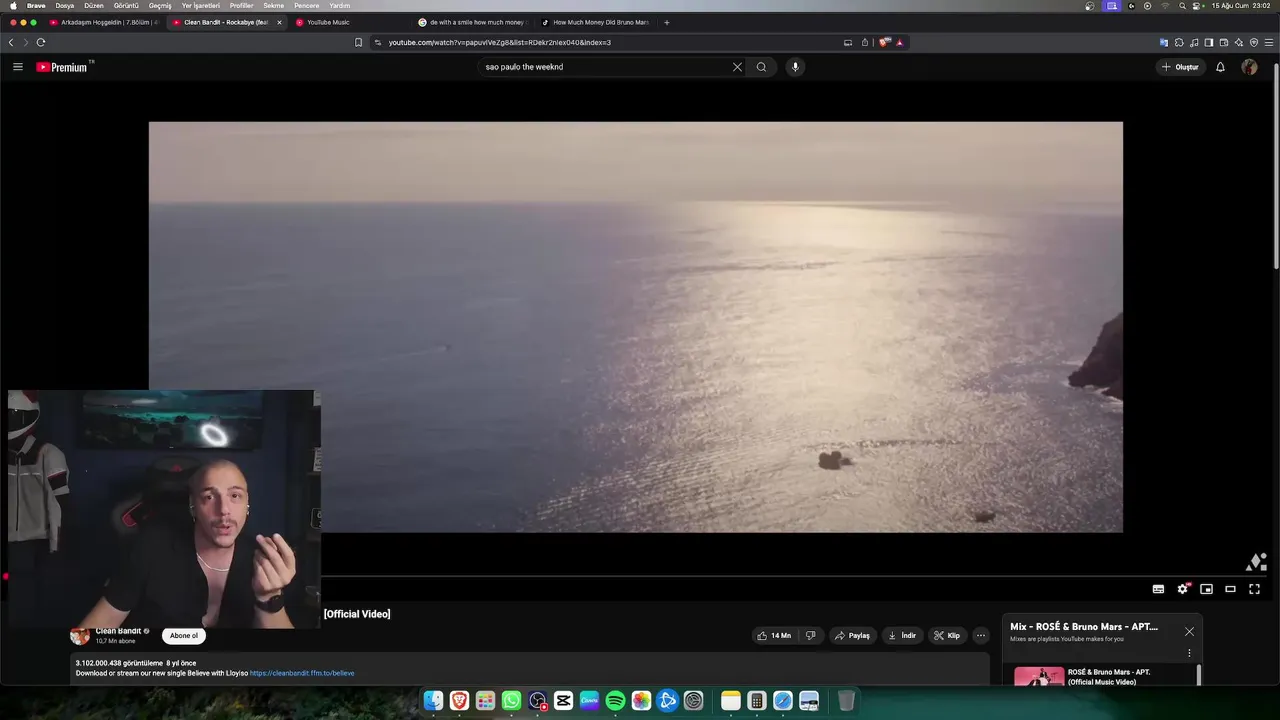Open the Geçmiş menu
This screenshot has height=720, width=1280.
point(160,5)
